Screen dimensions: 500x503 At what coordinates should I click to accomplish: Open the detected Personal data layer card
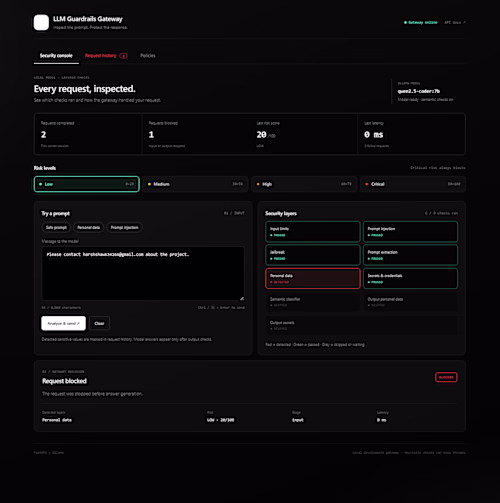click(x=313, y=278)
